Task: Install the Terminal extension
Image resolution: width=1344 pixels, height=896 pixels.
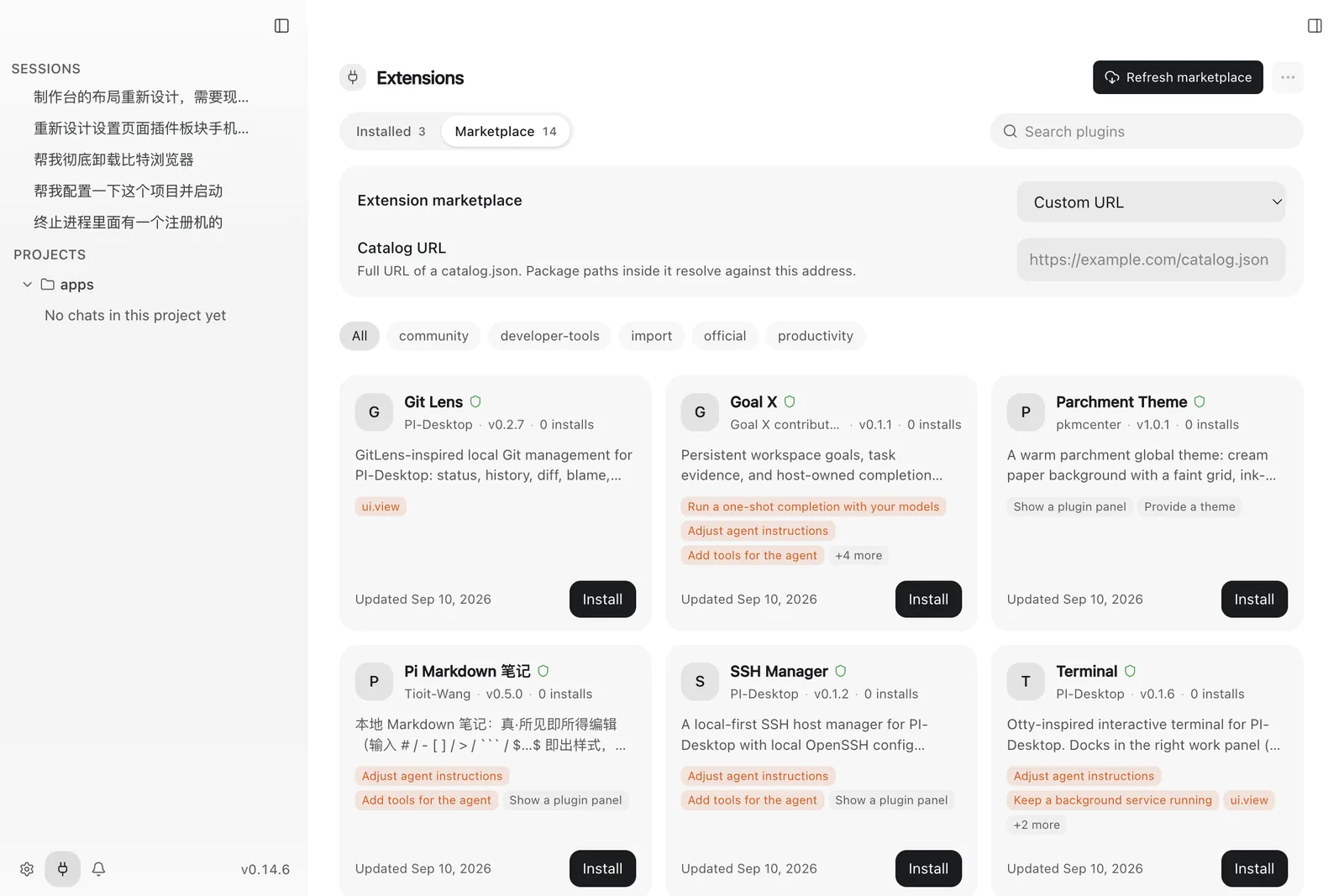Action: pos(1254,869)
